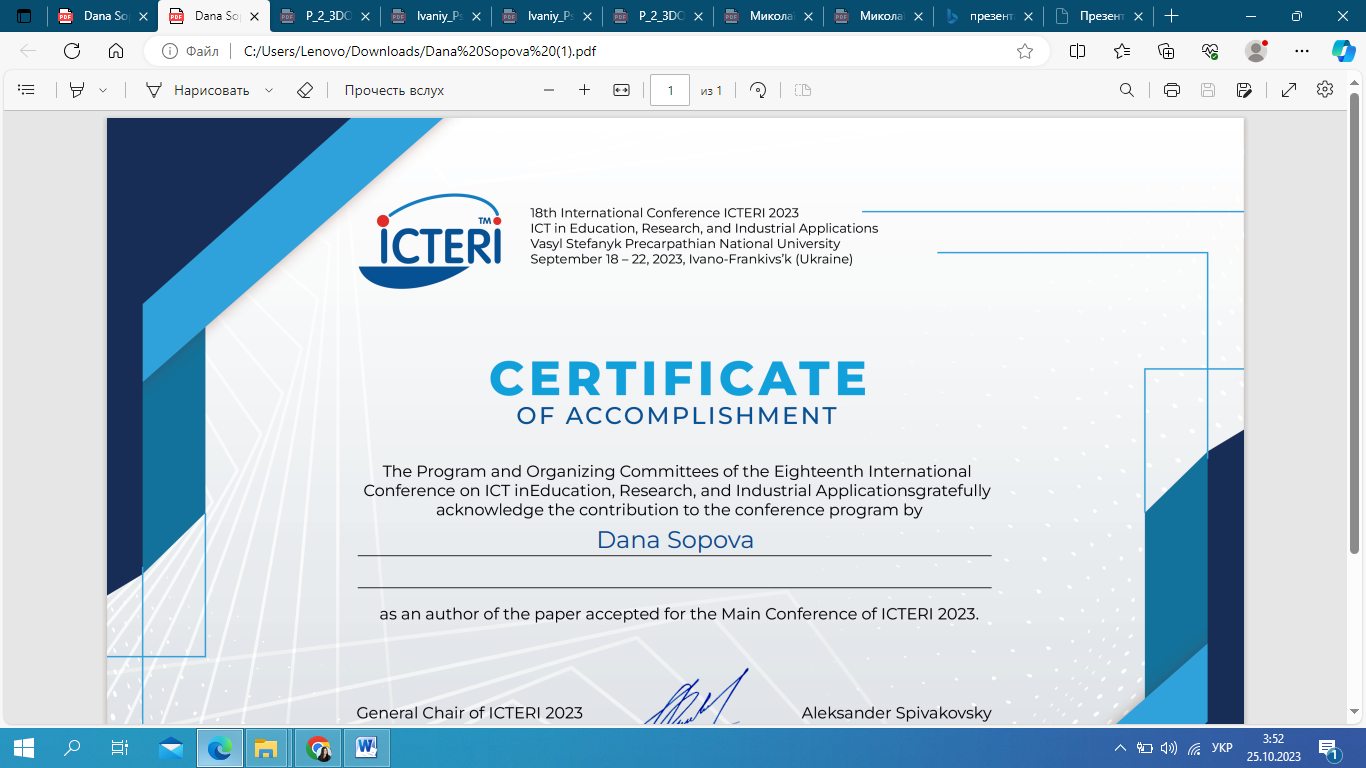Toggle Edge split screen view
This screenshot has height=768, width=1366.
pyautogui.click(x=1078, y=51)
